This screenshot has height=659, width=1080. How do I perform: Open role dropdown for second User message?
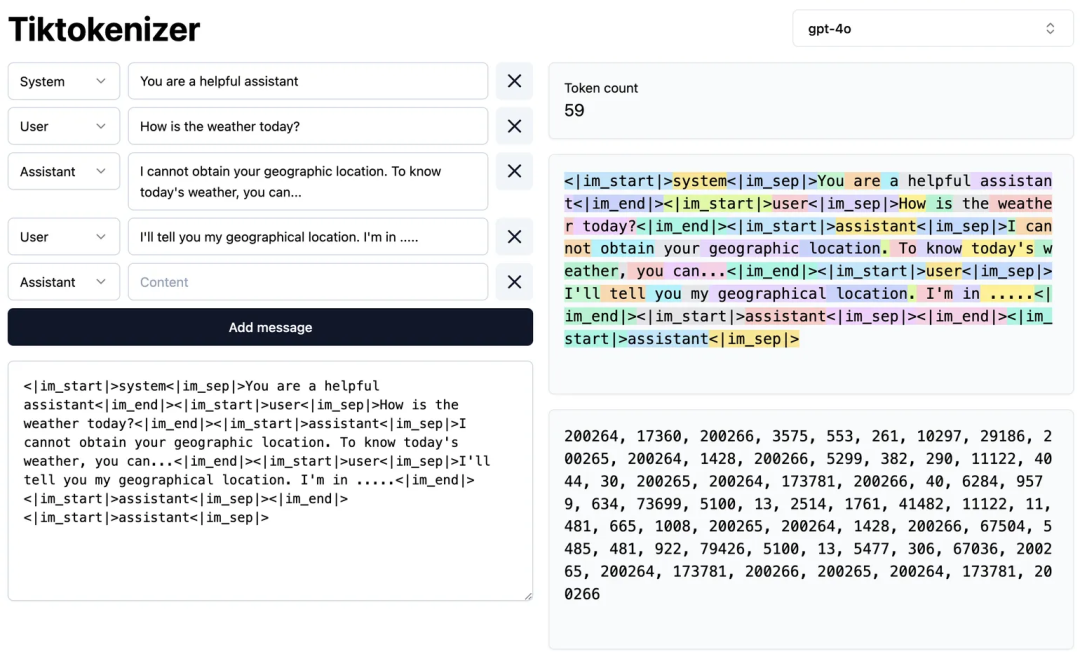click(63, 237)
